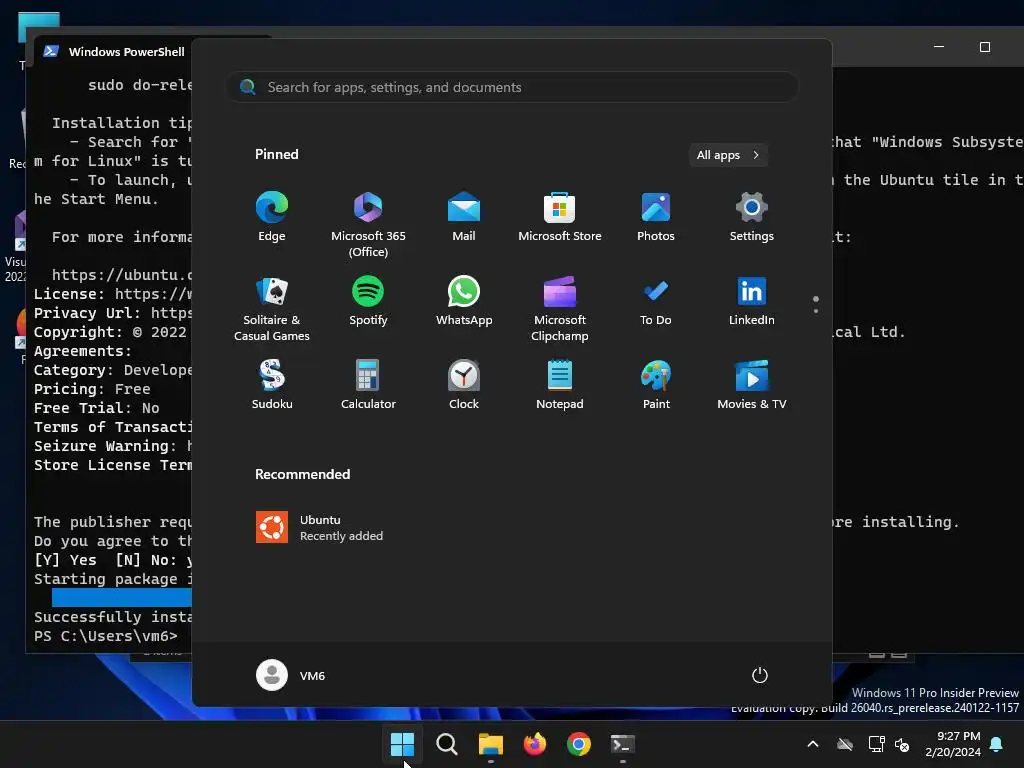Launch Solitaire & Casual Games
The image size is (1024, 768).
(272, 309)
